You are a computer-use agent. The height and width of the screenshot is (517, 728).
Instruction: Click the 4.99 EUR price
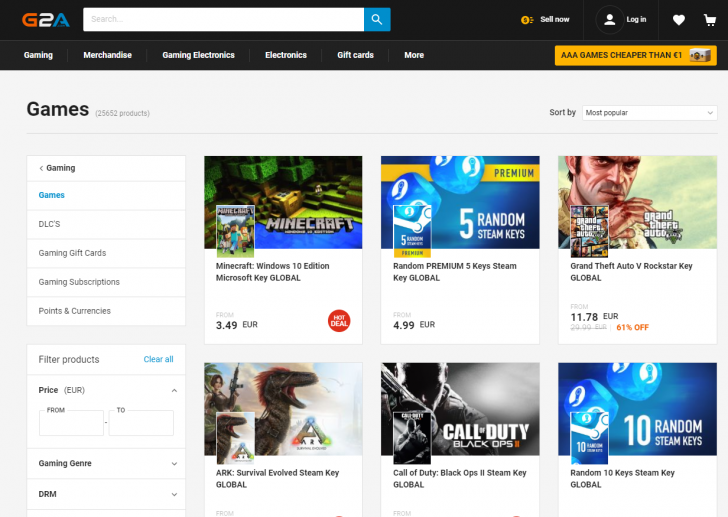(414, 325)
